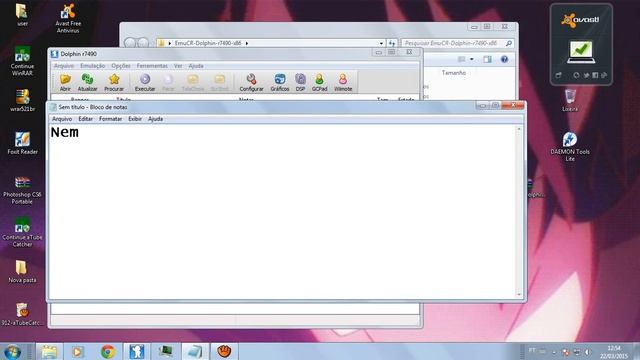Open the aTube Catcher taskbar icon

[224, 351]
